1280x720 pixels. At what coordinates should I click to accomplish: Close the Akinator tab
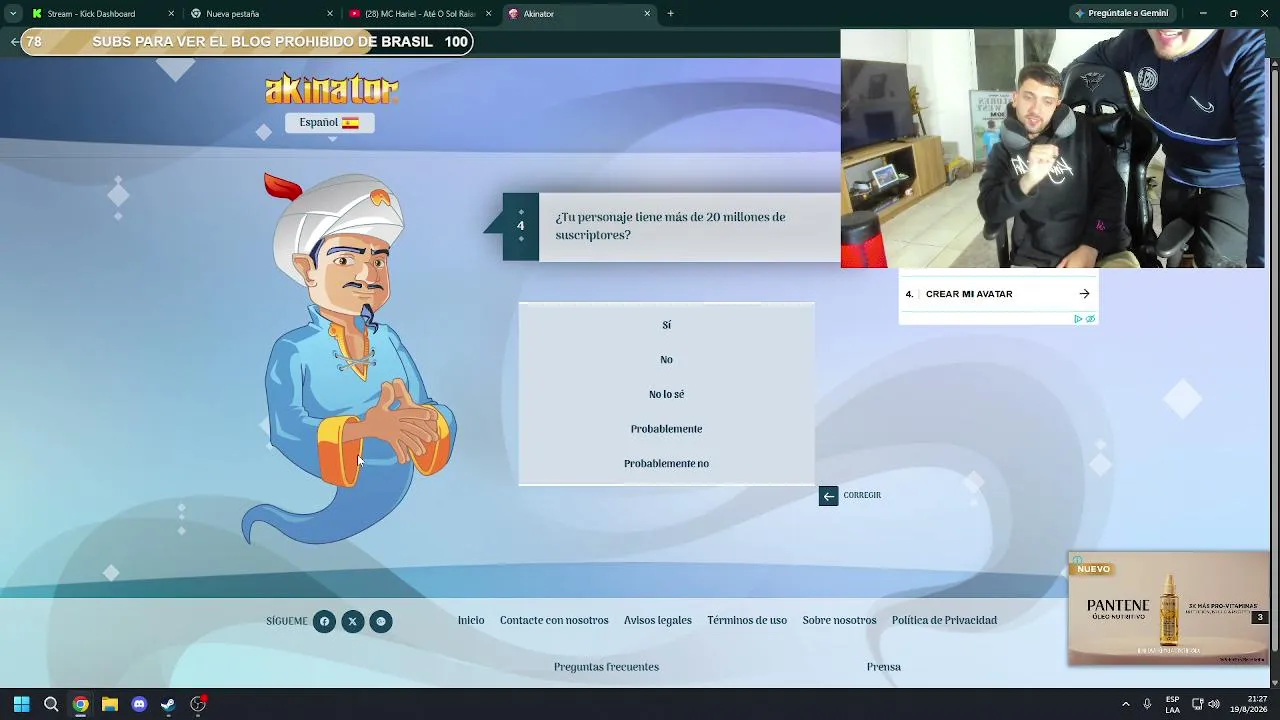click(647, 14)
